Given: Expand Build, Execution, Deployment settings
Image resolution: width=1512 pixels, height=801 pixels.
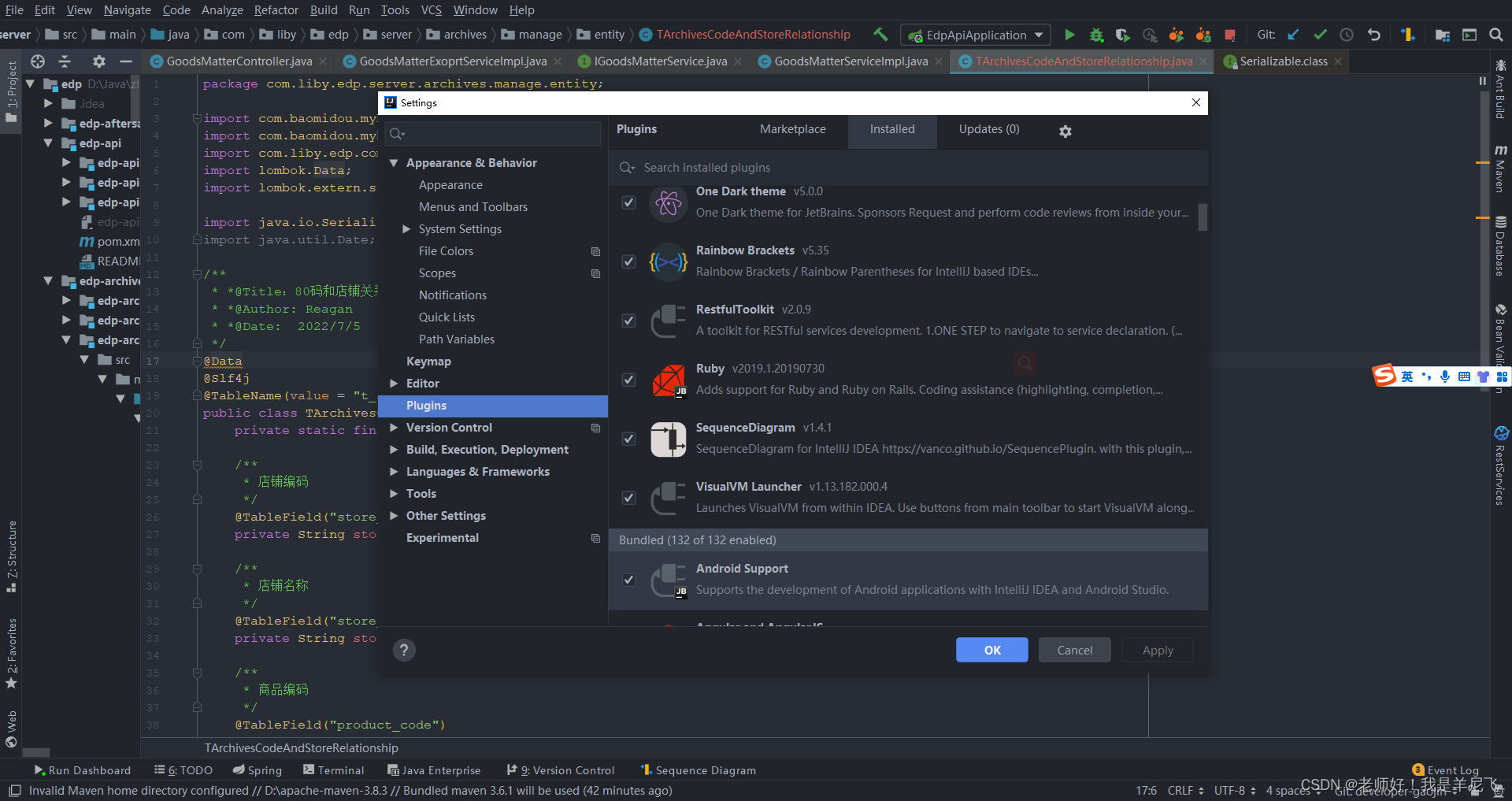Looking at the screenshot, I should [x=394, y=450].
